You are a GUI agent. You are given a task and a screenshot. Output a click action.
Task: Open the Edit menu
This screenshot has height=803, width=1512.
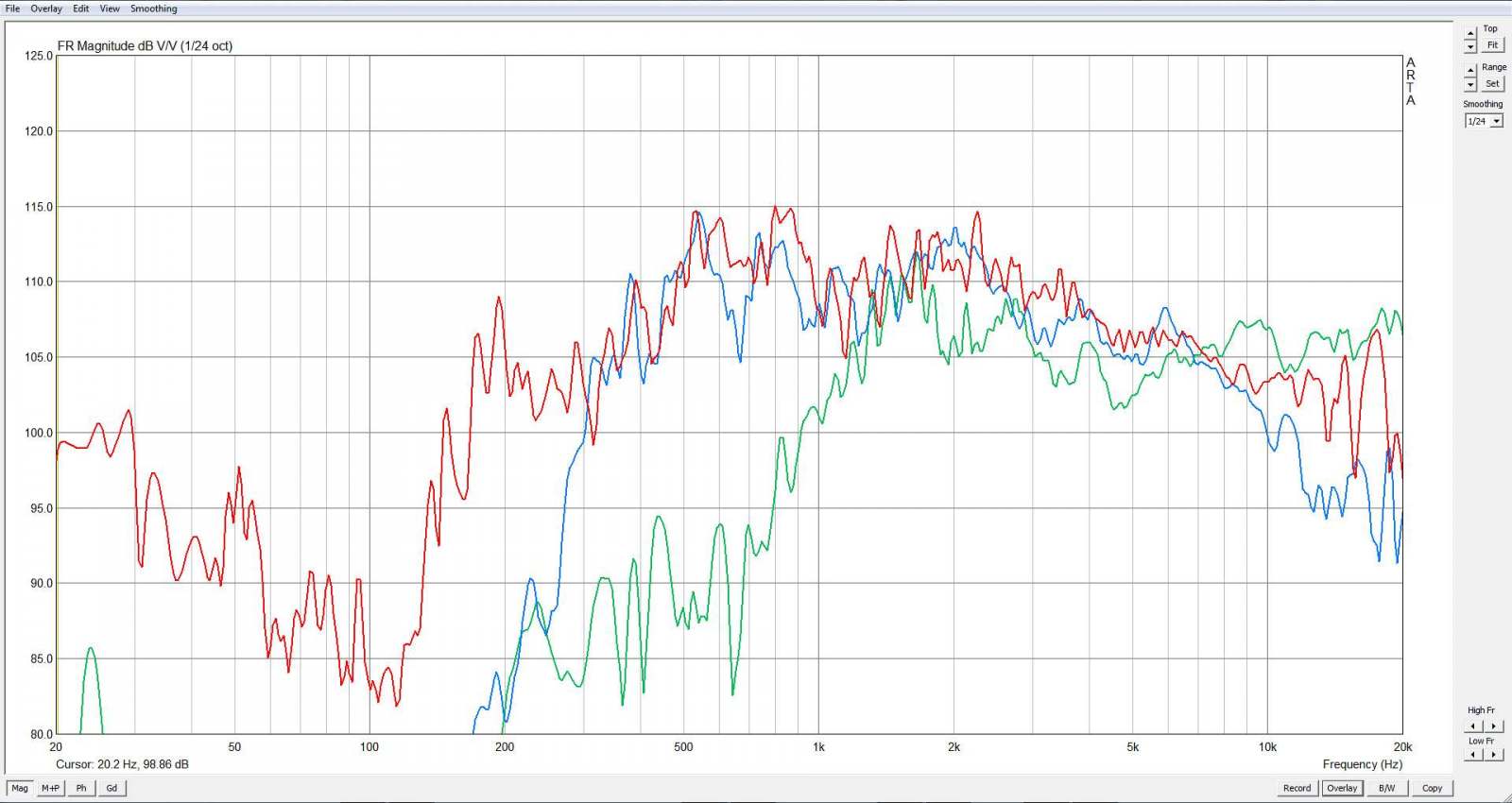[81, 9]
